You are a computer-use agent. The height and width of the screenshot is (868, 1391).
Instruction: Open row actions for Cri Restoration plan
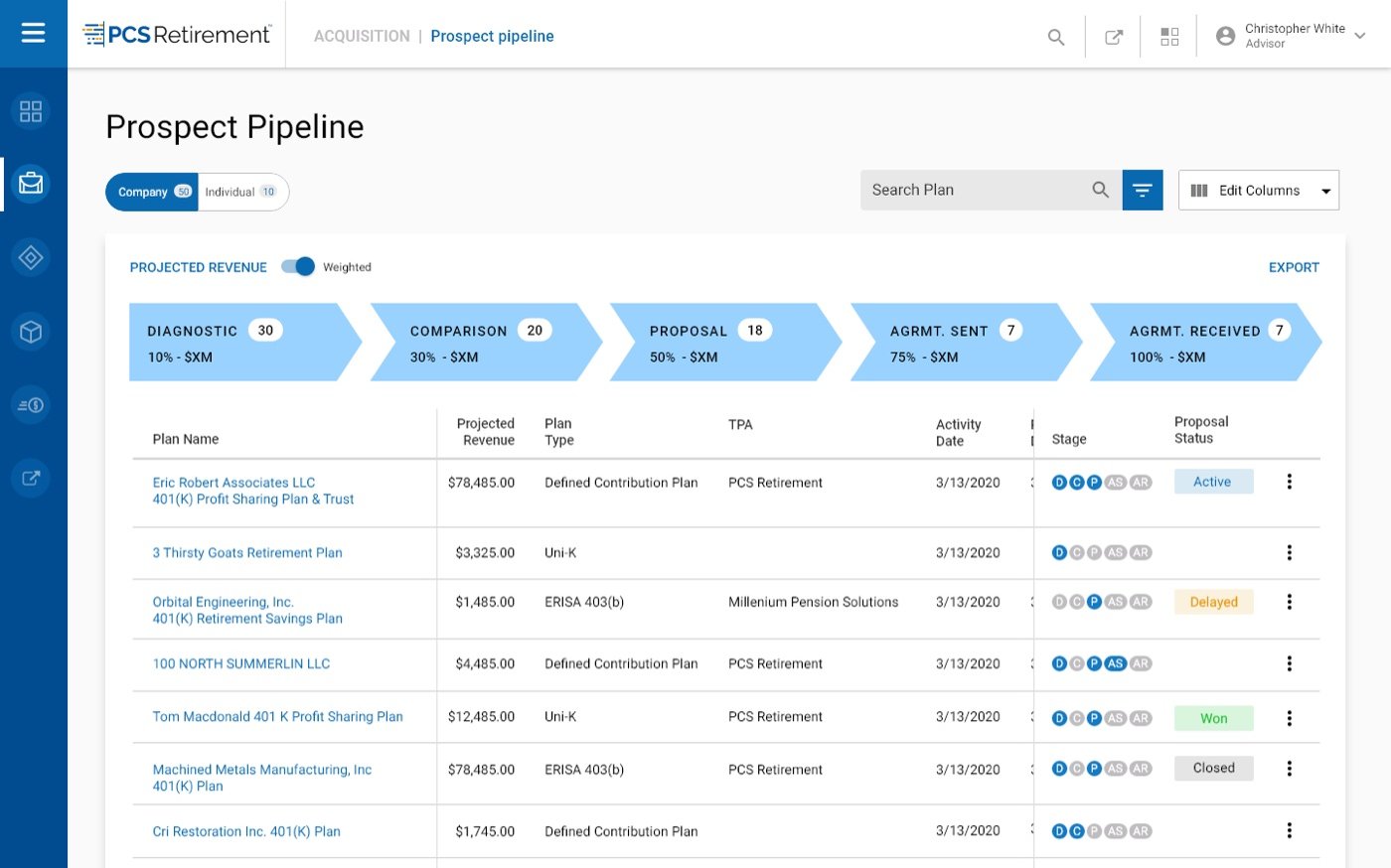coord(1289,831)
